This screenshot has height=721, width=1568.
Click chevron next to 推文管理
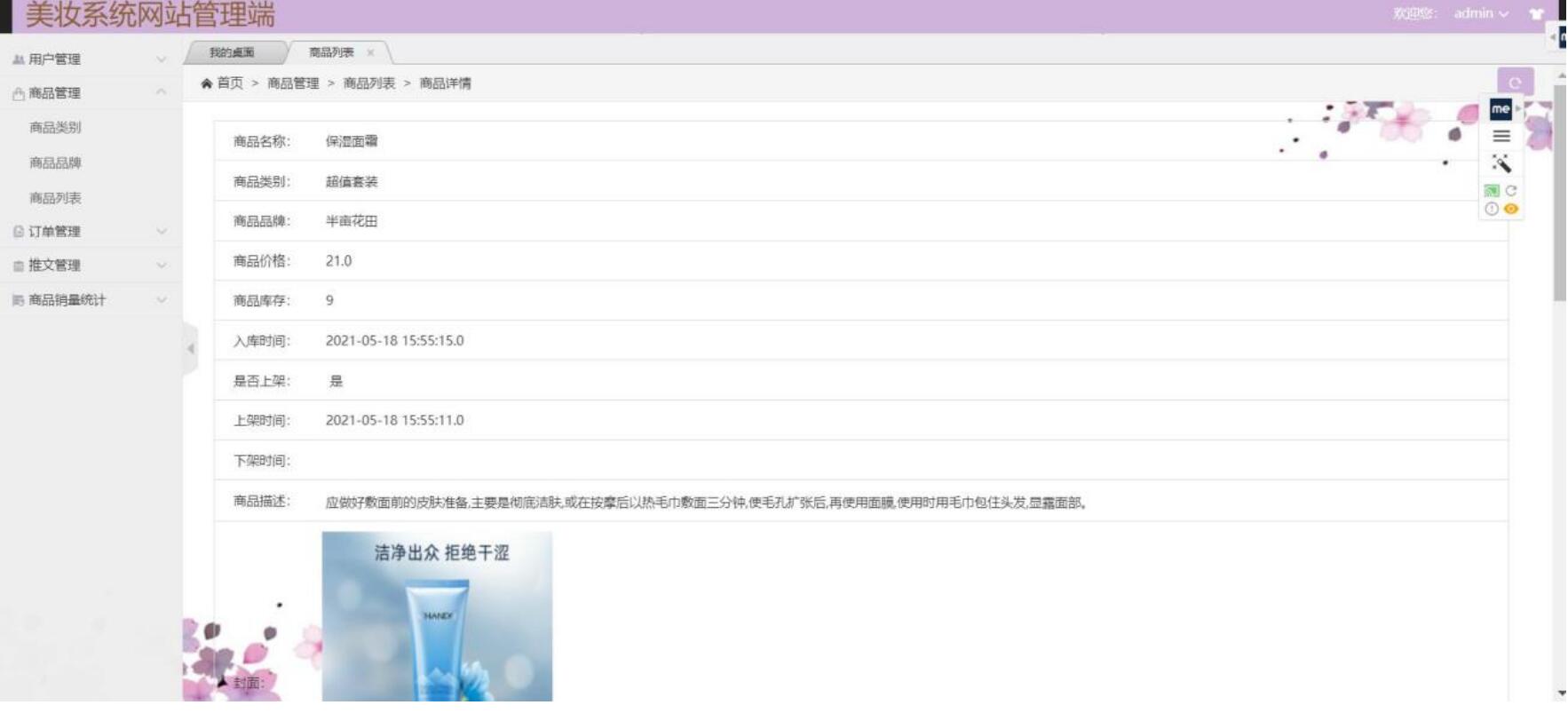pyautogui.click(x=162, y=265)
